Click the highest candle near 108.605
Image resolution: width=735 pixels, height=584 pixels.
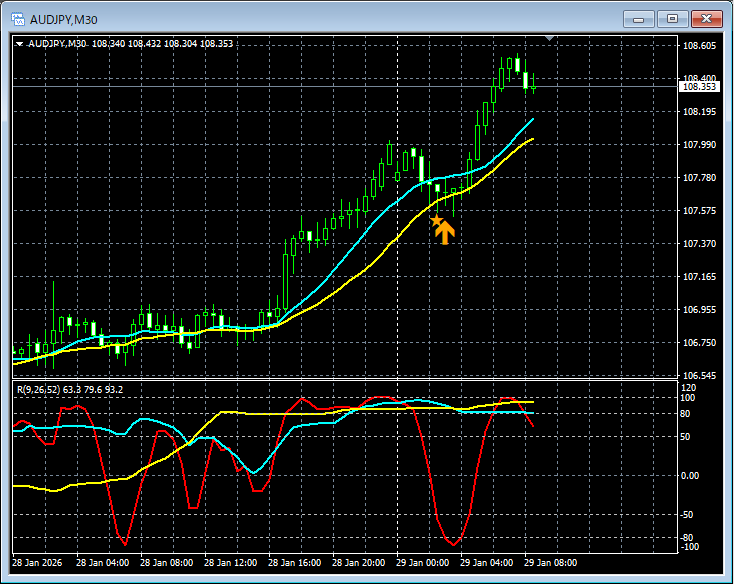click(x=518, y=65)
